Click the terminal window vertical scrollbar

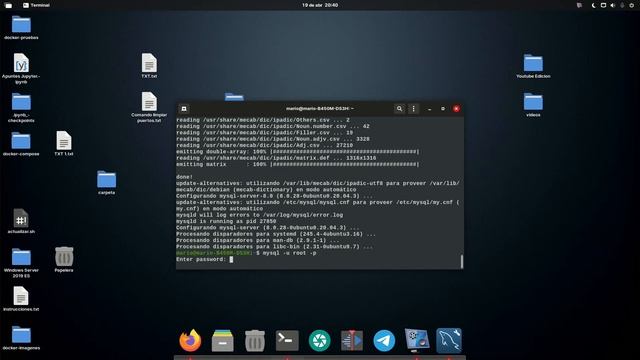pos(462,261)
